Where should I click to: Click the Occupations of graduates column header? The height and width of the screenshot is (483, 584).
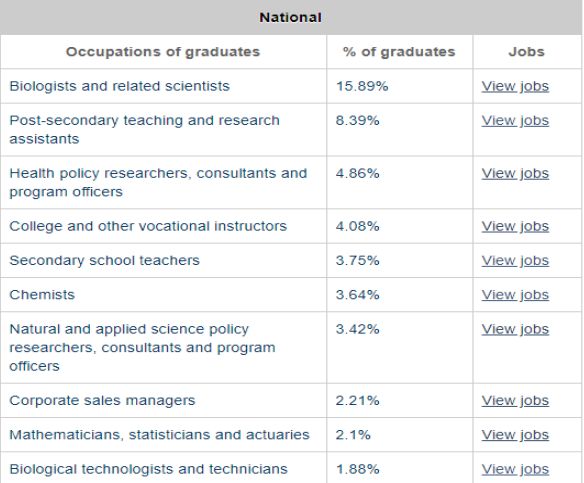click(x=163, y=52)
